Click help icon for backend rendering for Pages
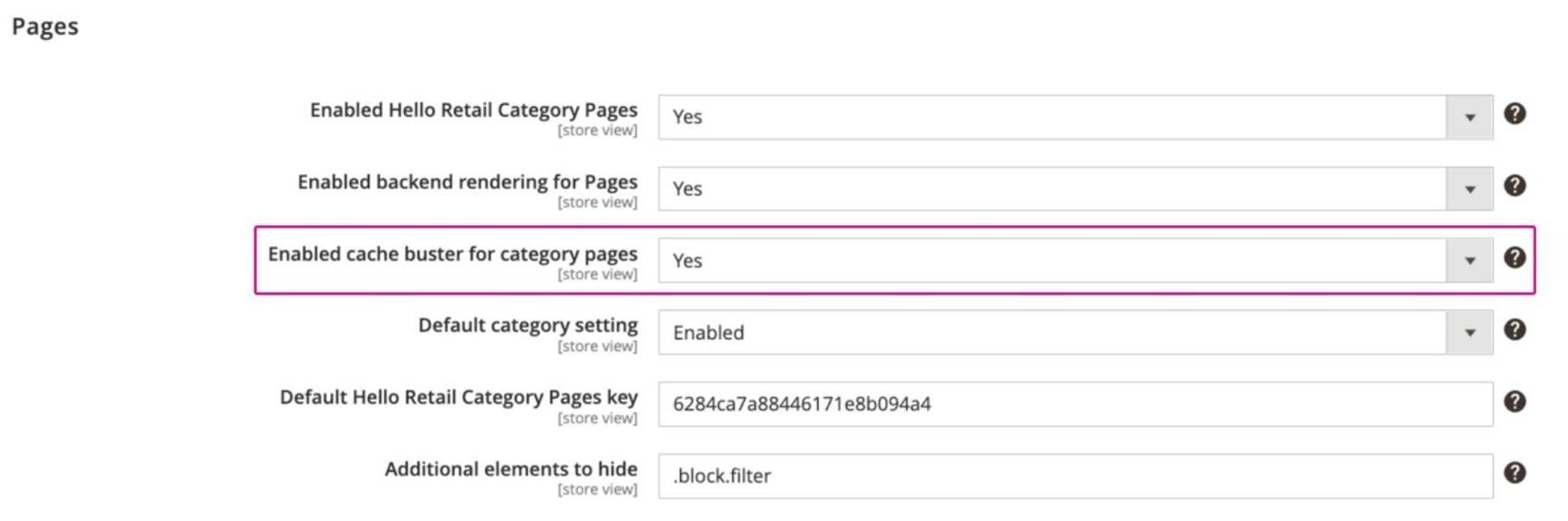Image resolution: width=1568 pixels, height=521 pixels. click(x=1514, y=186)
